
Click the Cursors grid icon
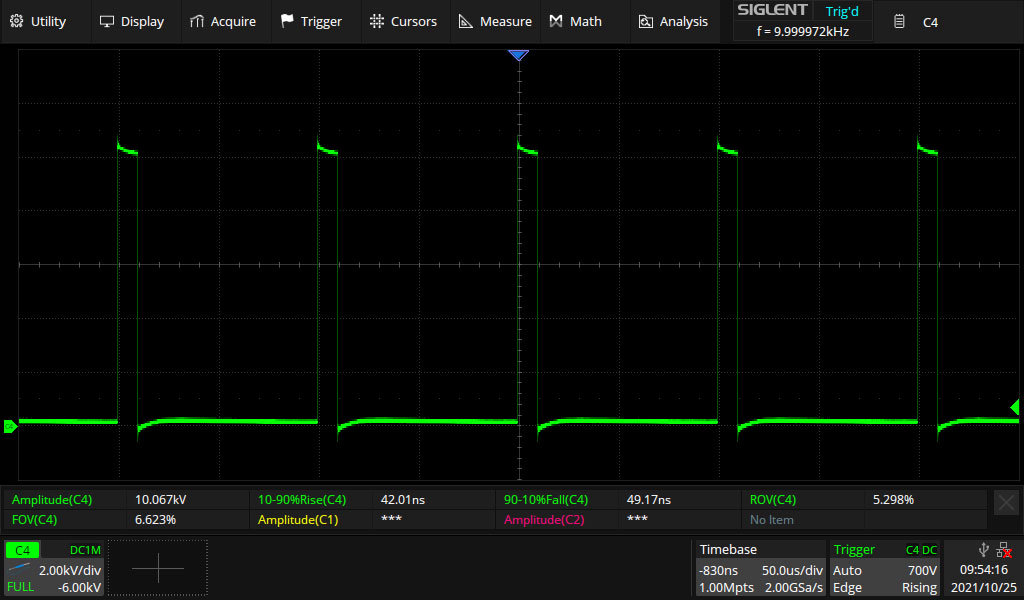[x=377, y=22]
